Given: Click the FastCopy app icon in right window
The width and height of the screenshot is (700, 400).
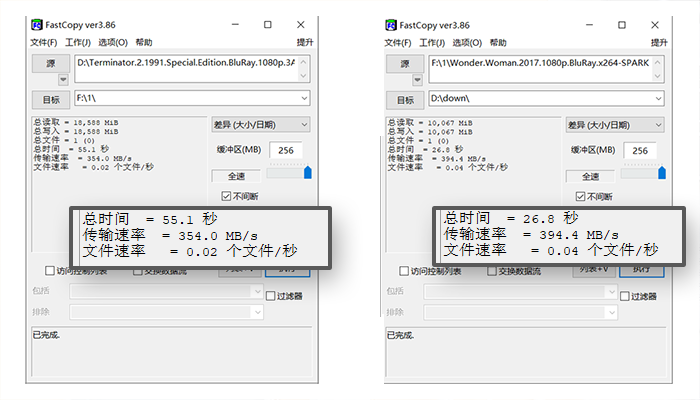Looking at the screenshot, I should coord(391,25).
